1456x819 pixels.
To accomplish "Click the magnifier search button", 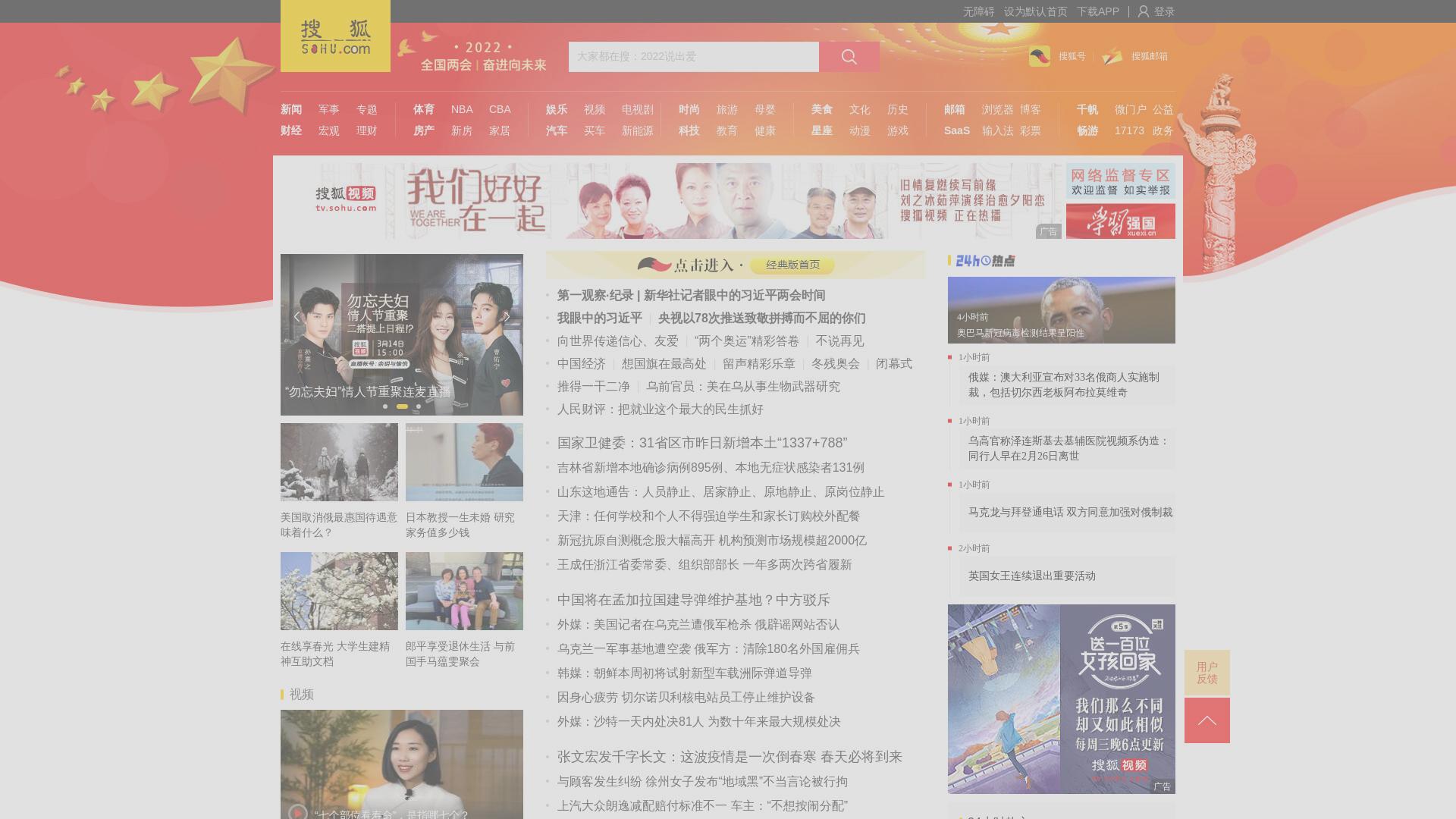I will pos(849,57).
